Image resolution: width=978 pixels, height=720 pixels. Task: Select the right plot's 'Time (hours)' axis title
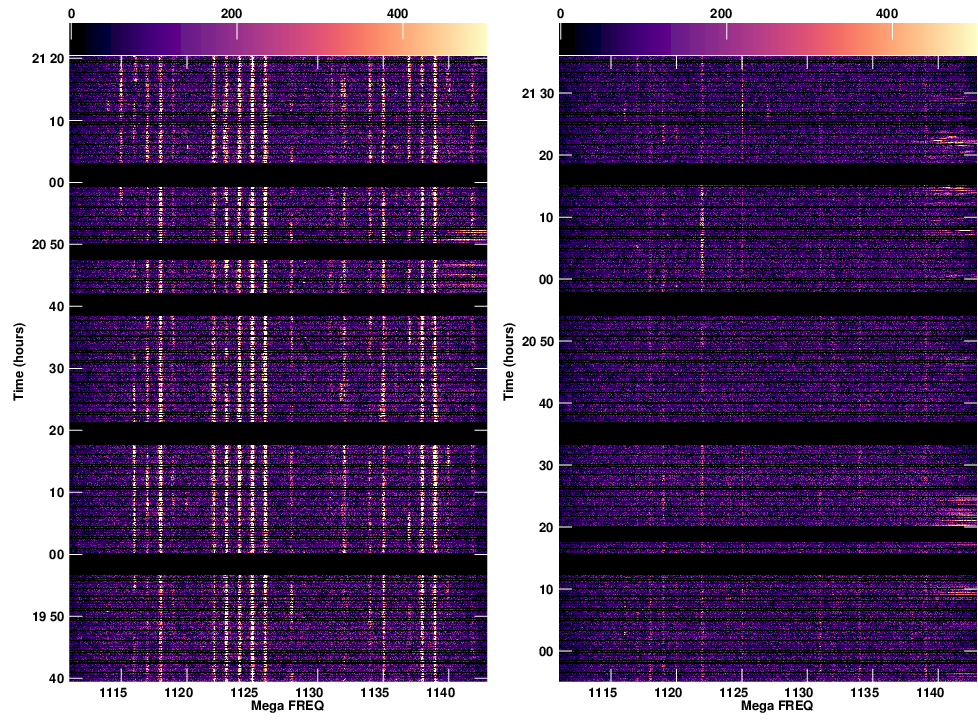click(507, 362)
